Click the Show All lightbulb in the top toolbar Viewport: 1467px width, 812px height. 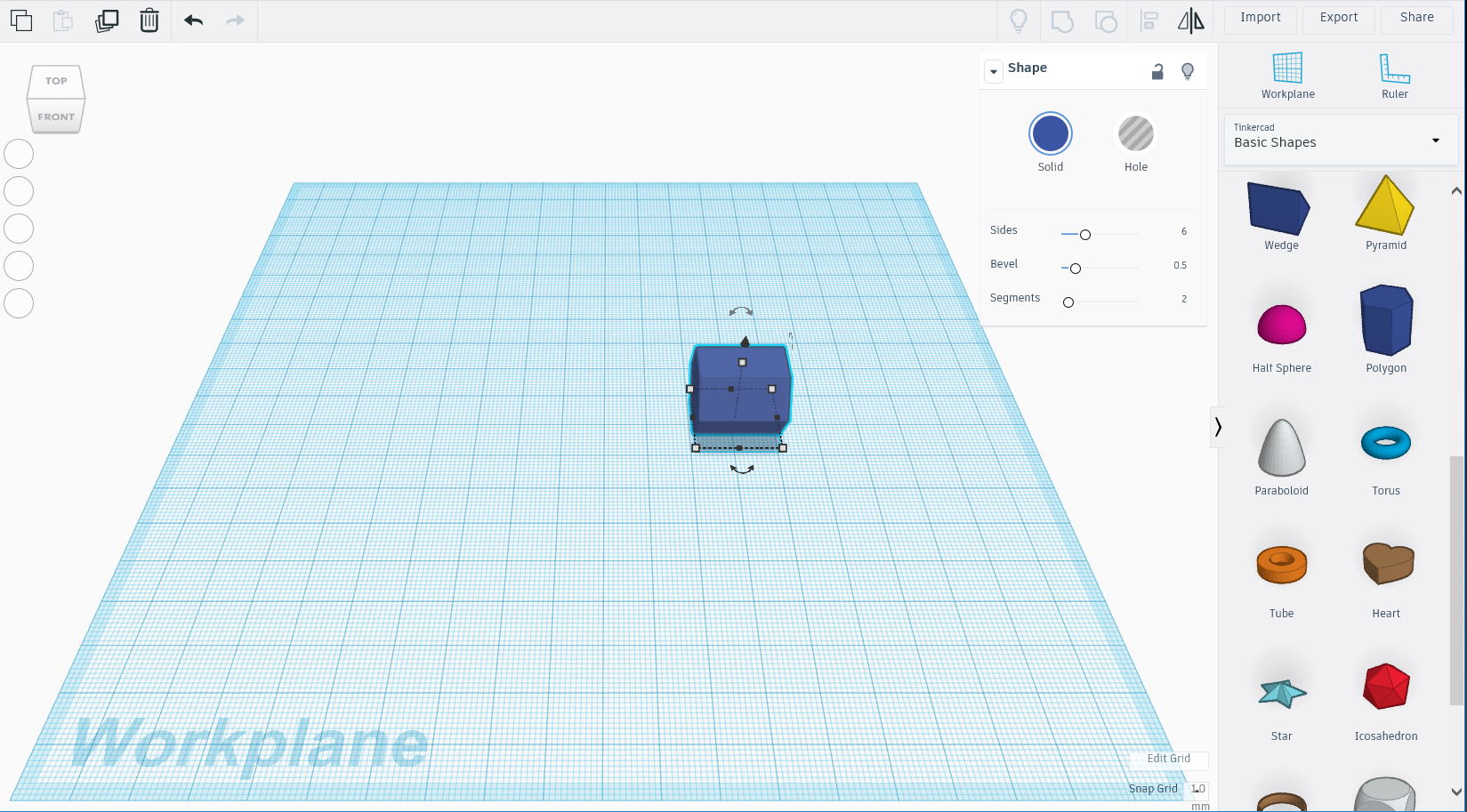point(1019,20)
